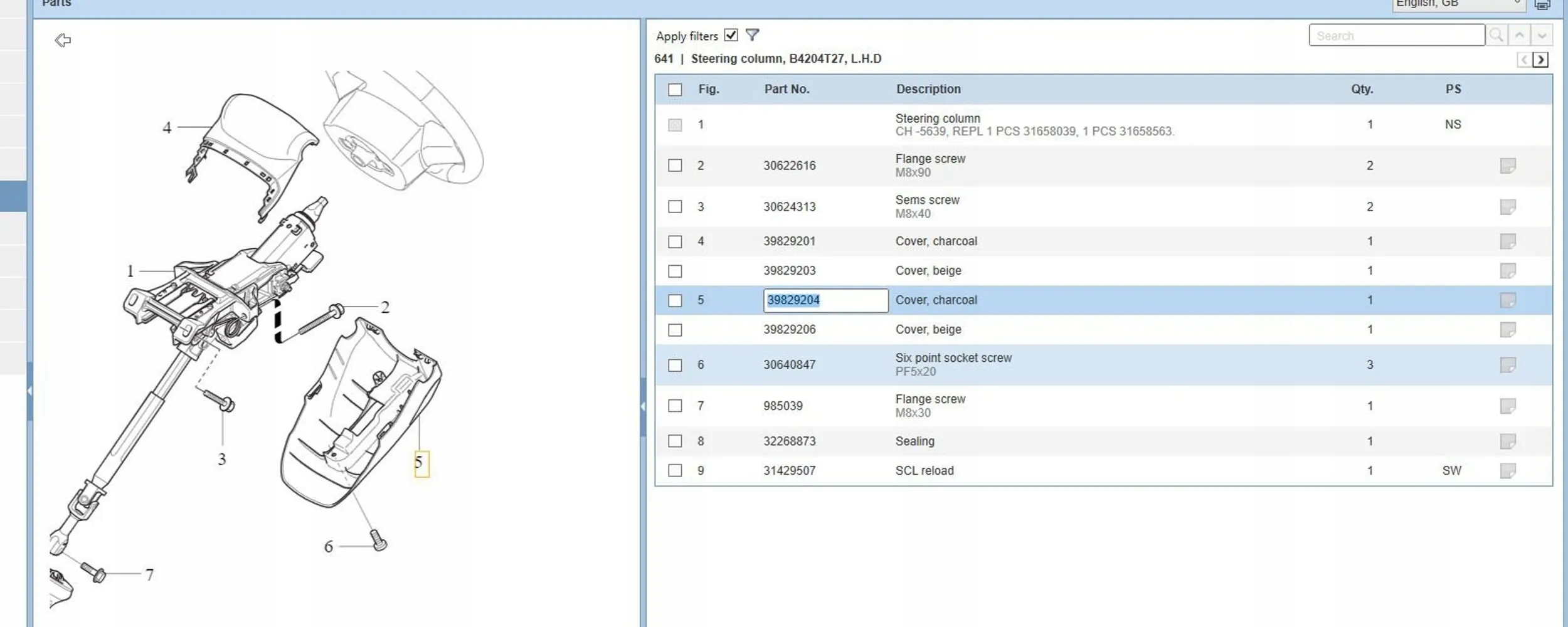Viewport: 1568px width, 627px height.
Task: Check the box for Cover, beige 39829206
Action: click(x=675, y=330)
